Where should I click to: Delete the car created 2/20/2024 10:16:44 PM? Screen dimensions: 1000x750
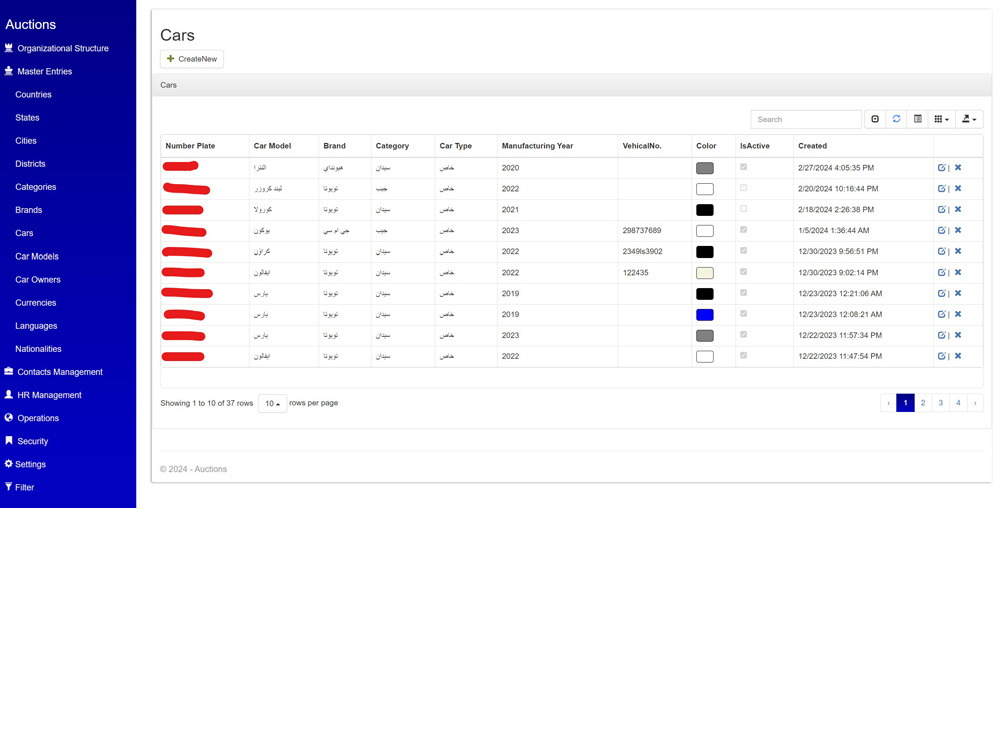958,189
